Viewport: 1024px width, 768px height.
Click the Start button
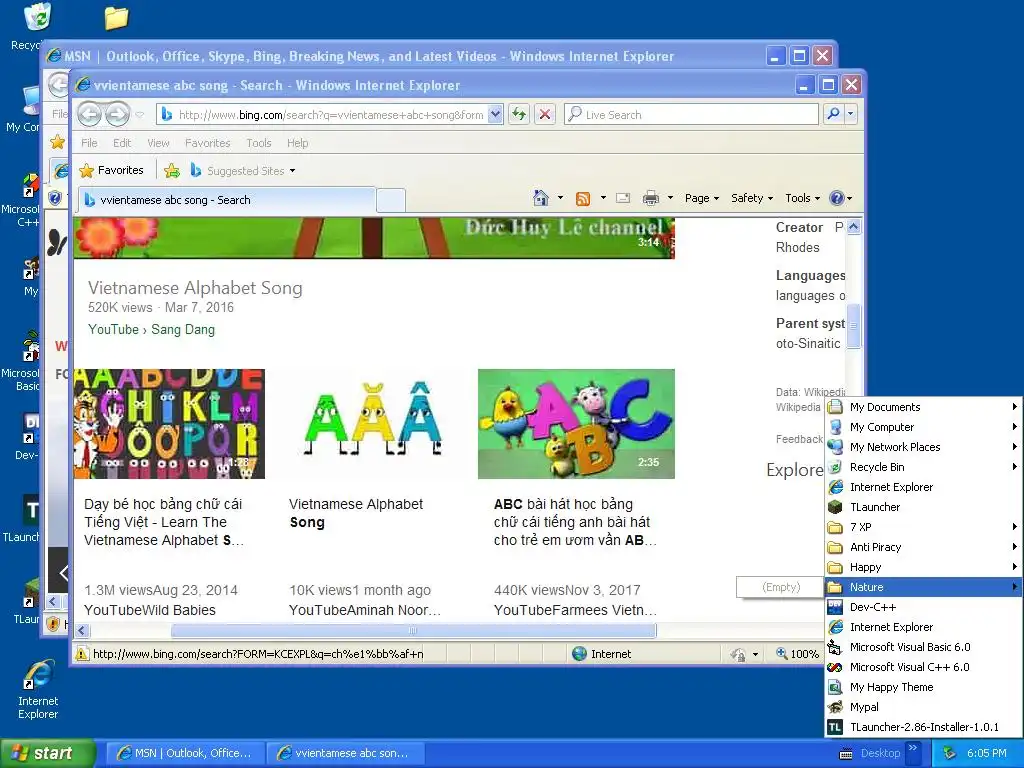coord(47,754)
